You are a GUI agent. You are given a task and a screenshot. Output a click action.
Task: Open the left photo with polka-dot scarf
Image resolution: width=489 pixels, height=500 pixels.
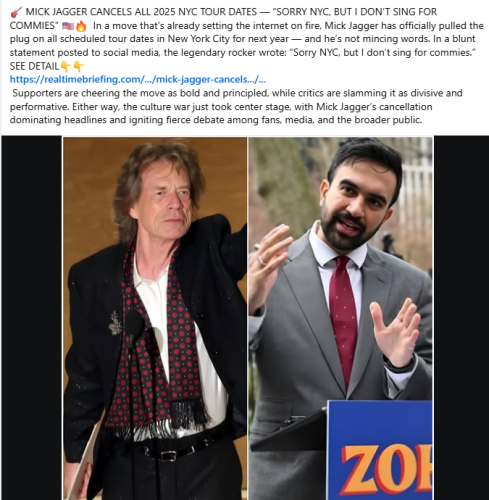tap(155, 318)
